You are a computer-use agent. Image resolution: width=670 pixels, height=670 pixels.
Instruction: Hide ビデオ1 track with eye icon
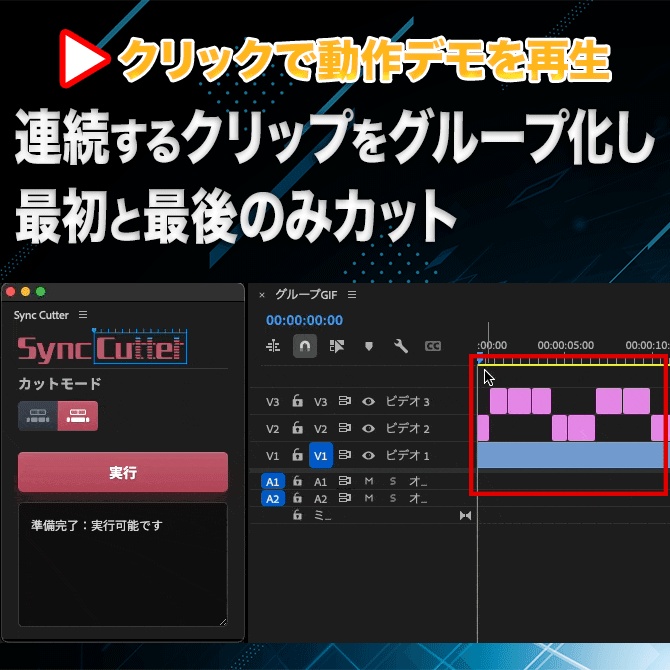click(368, 456)
